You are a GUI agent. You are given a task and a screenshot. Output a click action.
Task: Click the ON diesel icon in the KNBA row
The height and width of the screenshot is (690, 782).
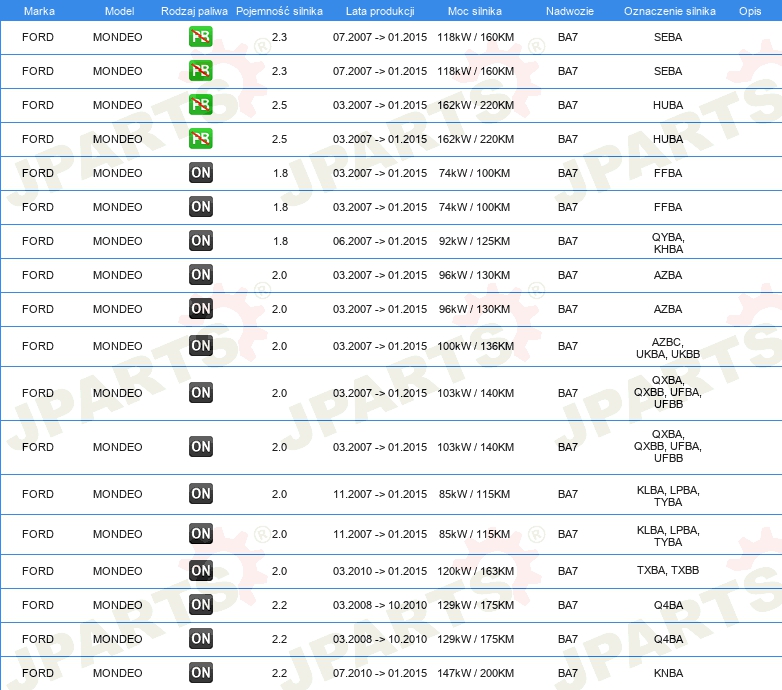tap(201, 673)
